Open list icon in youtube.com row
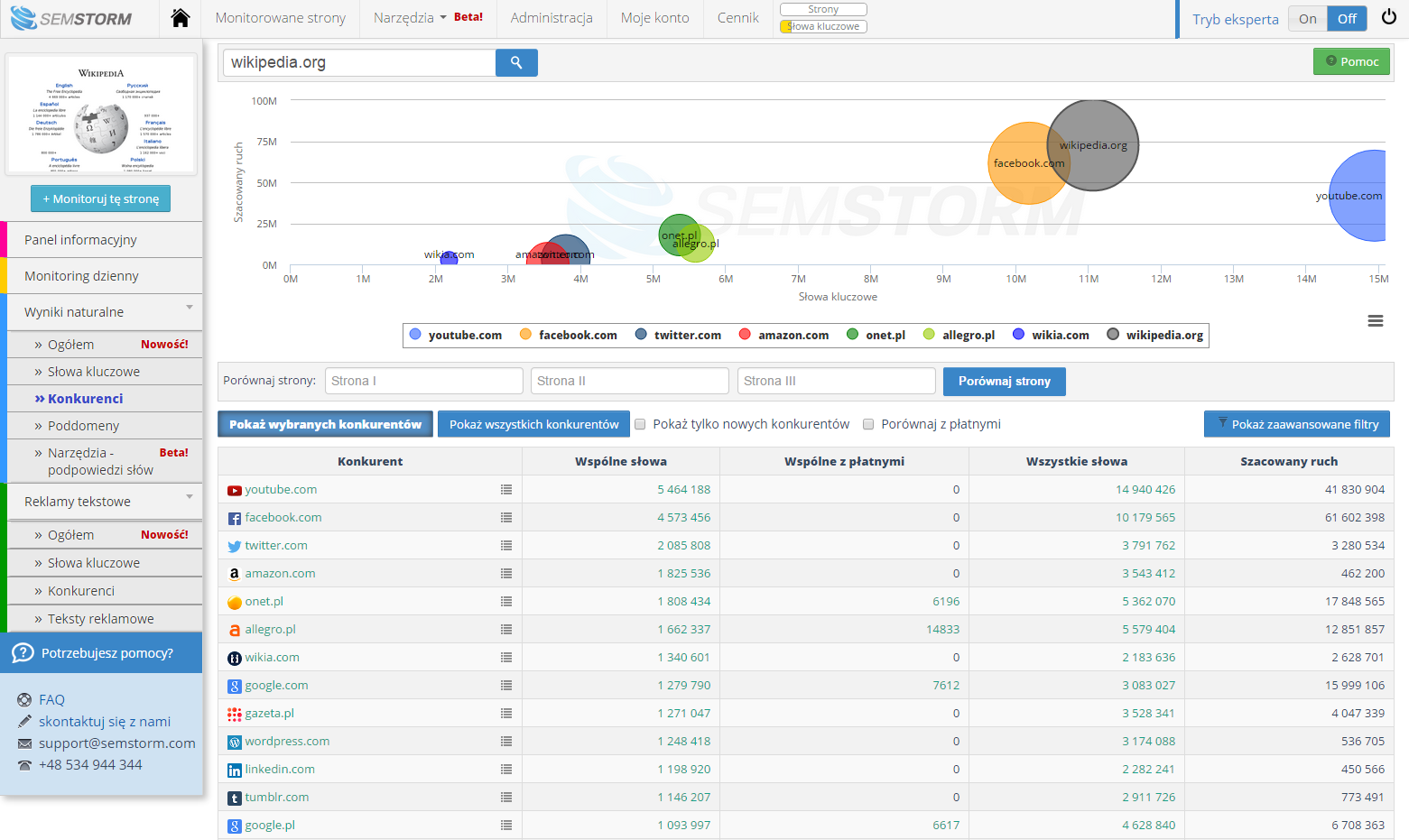Image resolution: width=1409 pixels, height=840 pixels. [x=506, y=490]
